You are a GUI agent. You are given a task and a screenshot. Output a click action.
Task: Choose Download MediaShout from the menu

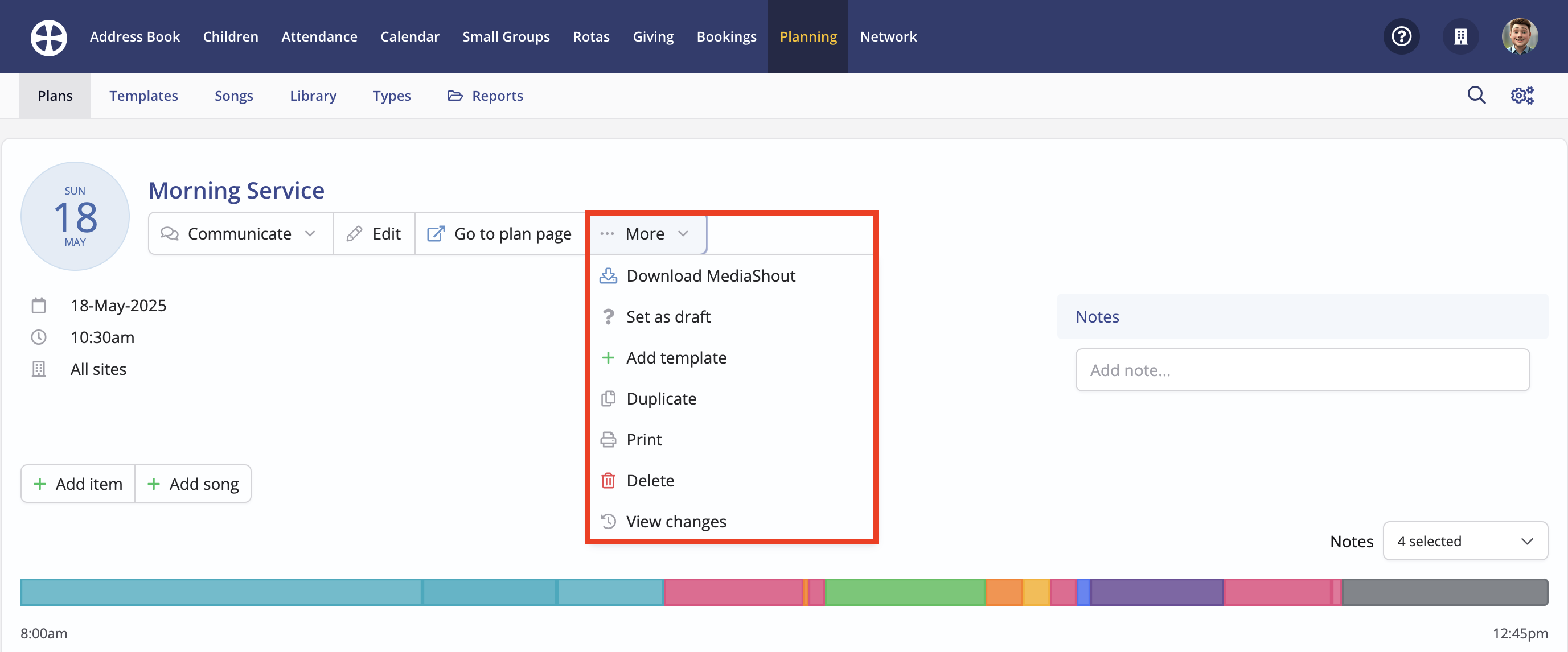[732, 275]
